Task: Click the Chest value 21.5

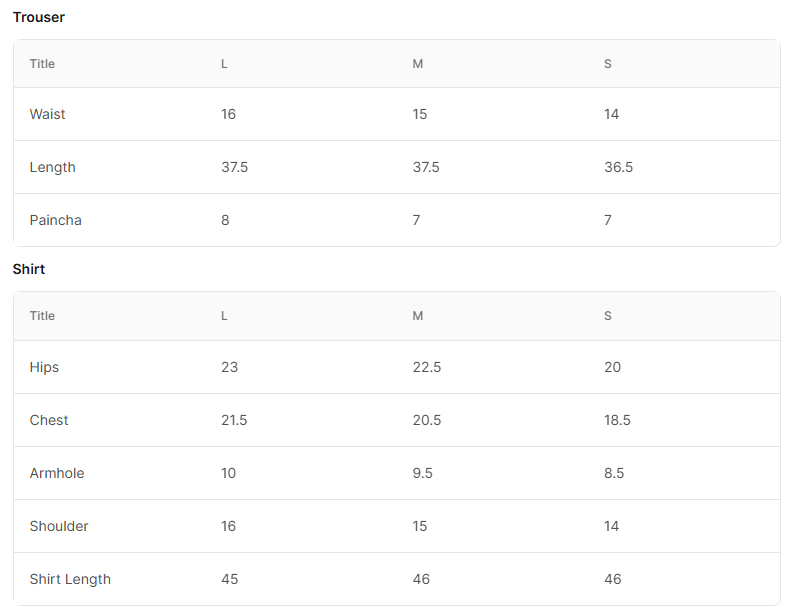Action: click(x=234, y=420)
